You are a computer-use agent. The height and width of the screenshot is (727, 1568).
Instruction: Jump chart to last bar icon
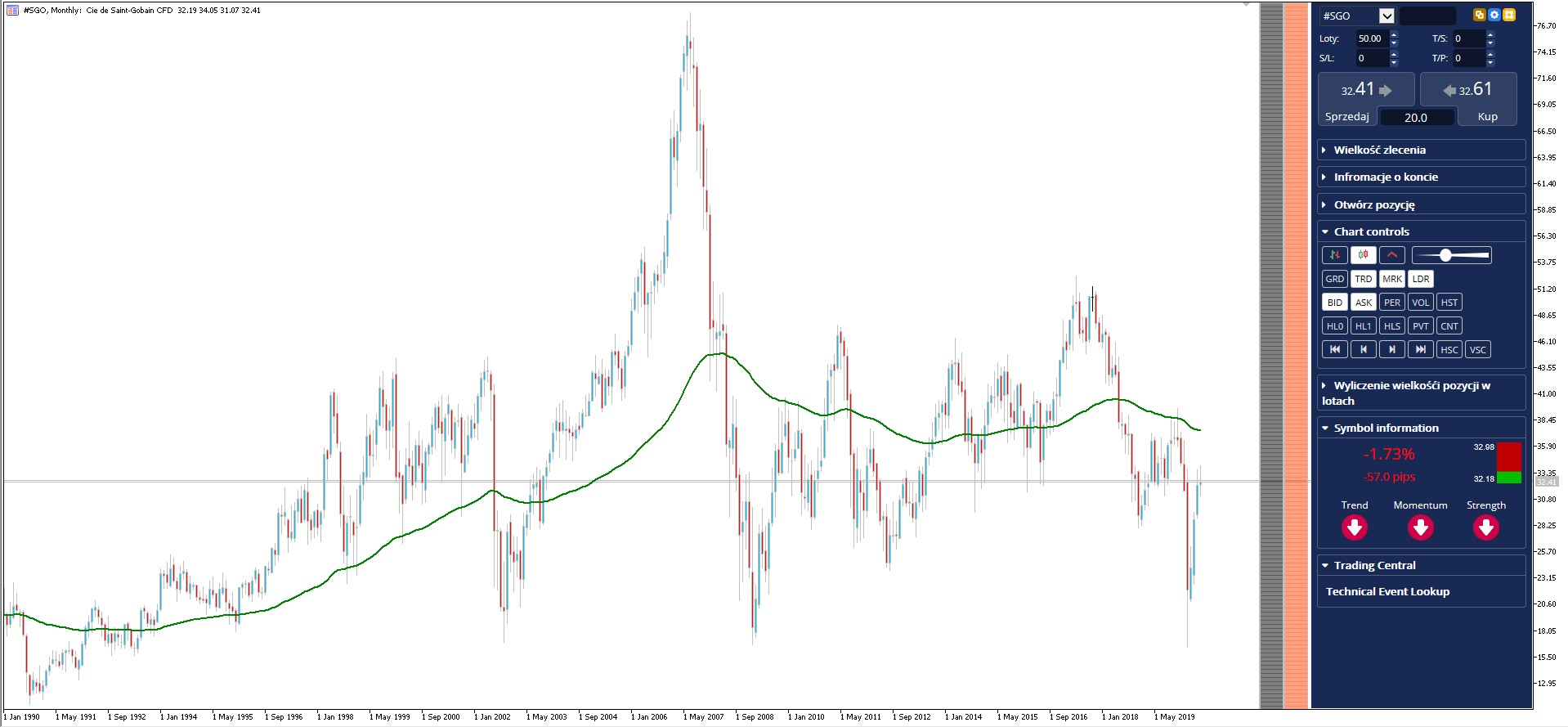click(1420, 349)
